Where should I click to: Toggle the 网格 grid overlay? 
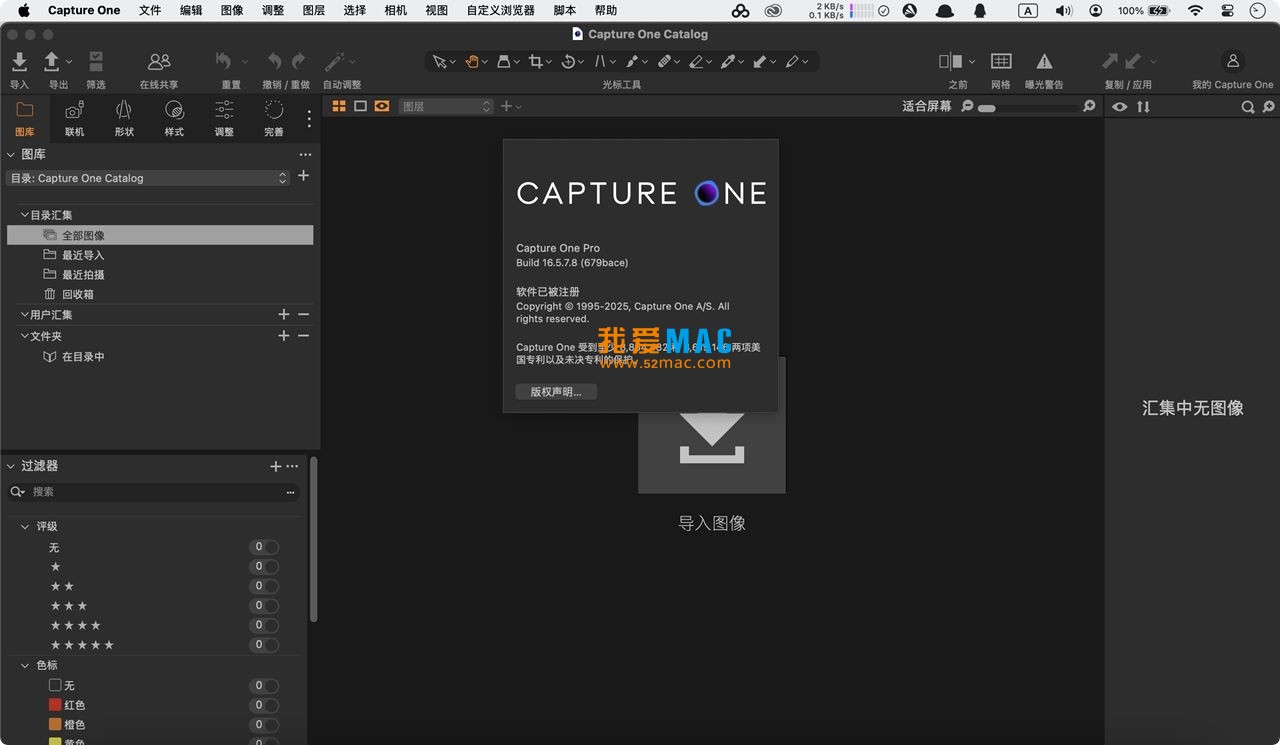tap(1001, 62)
